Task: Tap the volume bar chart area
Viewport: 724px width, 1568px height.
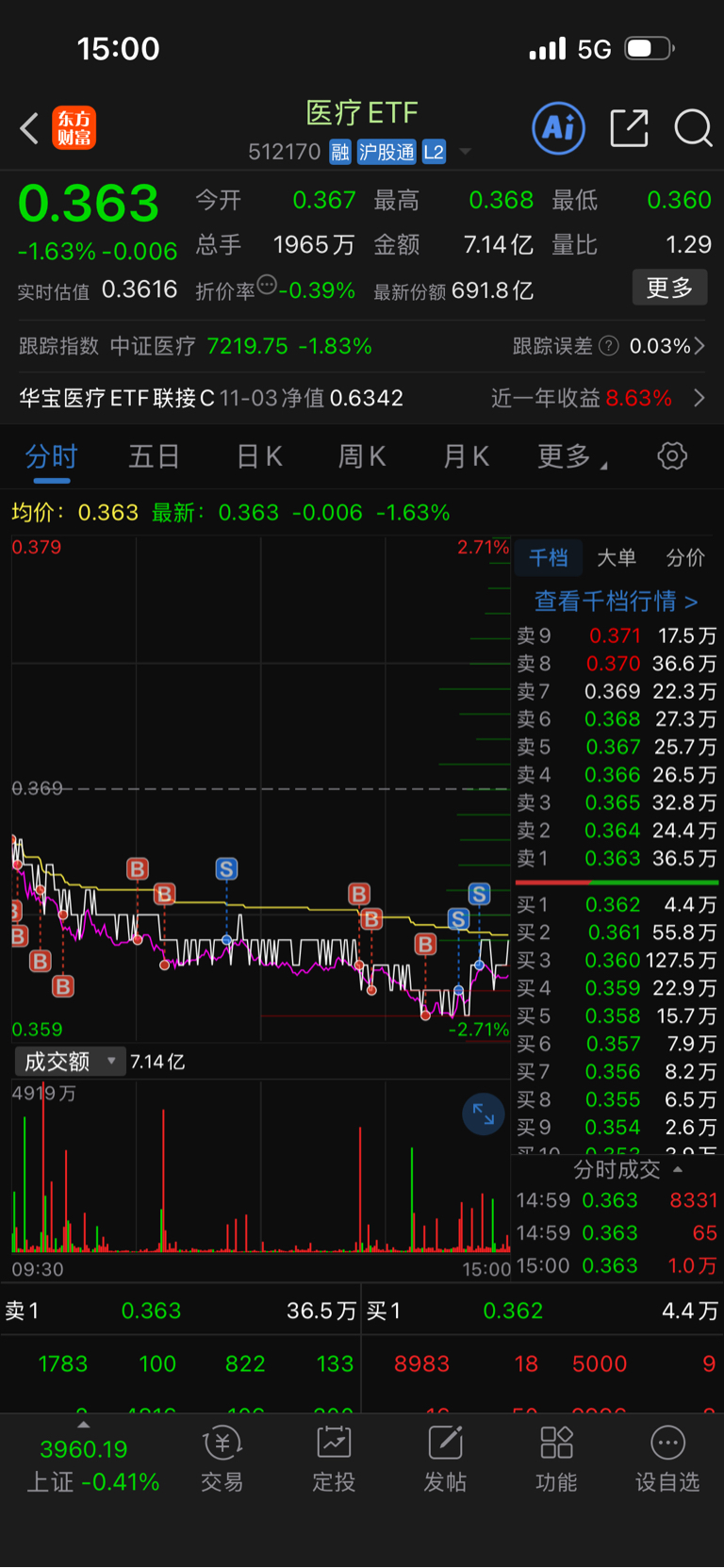Action: click(x=261, y=1169)
